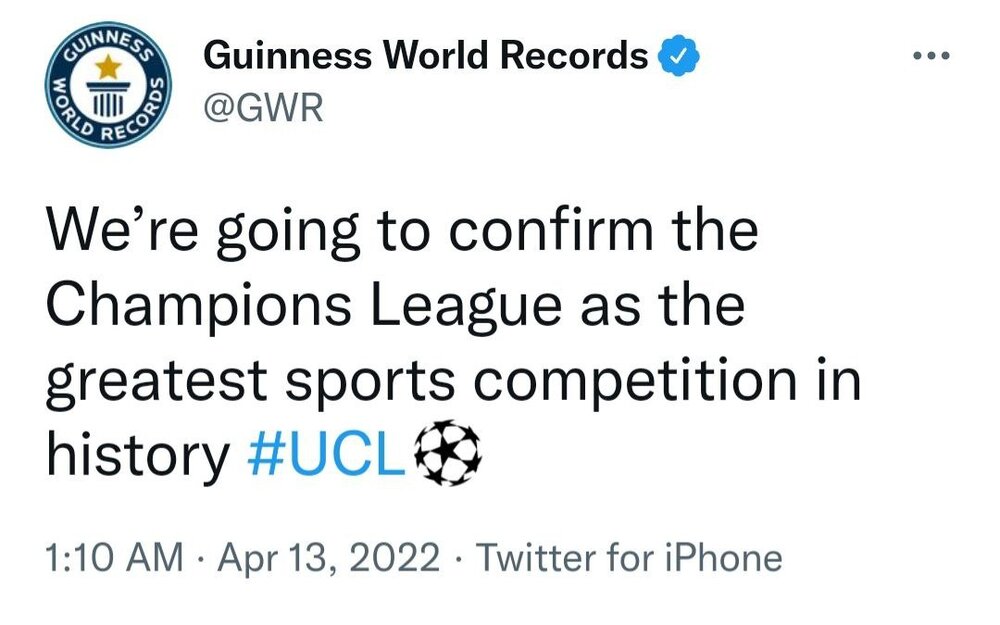The width and height of the screenshot is (1000, 625).
Task: Open the #UCL hashtag
Action: pos(325,455)
